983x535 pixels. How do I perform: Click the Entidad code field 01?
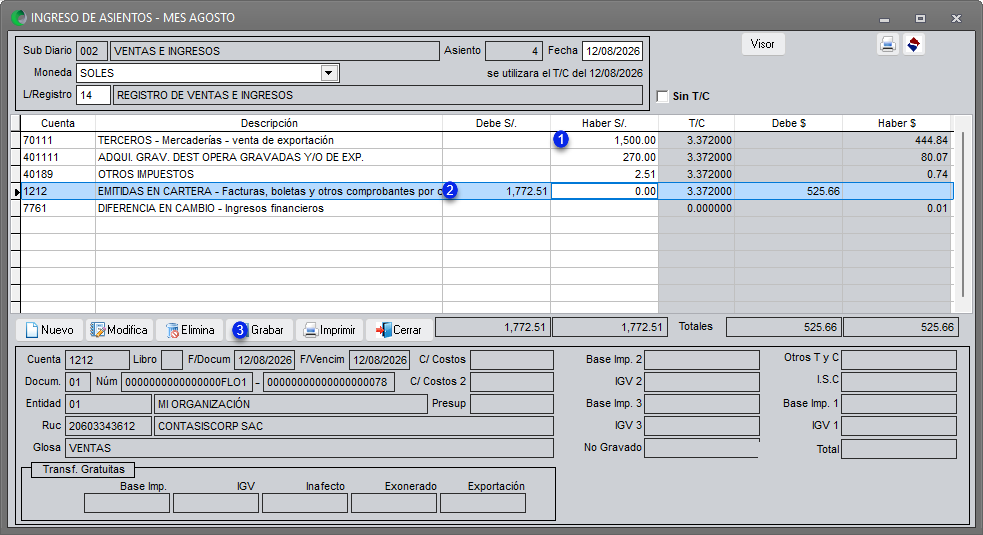(108, 404)
